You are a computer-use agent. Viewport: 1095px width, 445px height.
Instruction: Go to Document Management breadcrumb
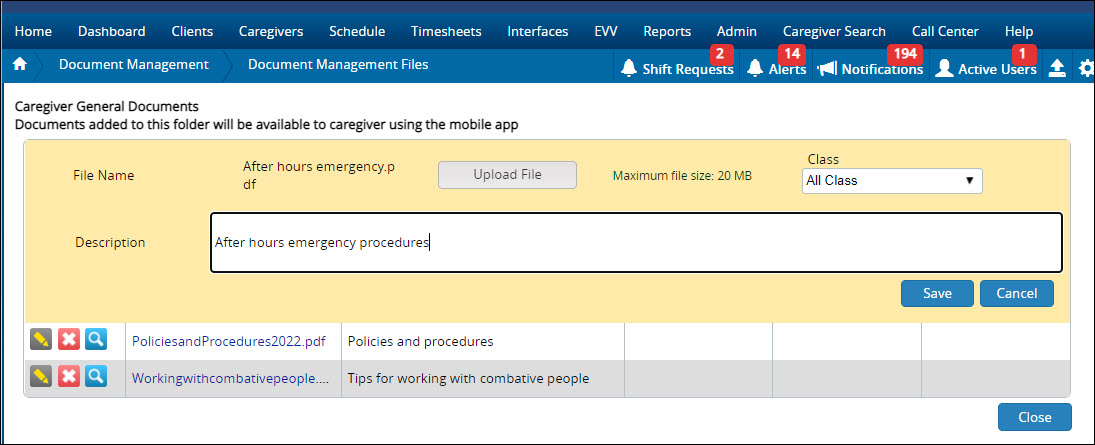coord(133,64)
